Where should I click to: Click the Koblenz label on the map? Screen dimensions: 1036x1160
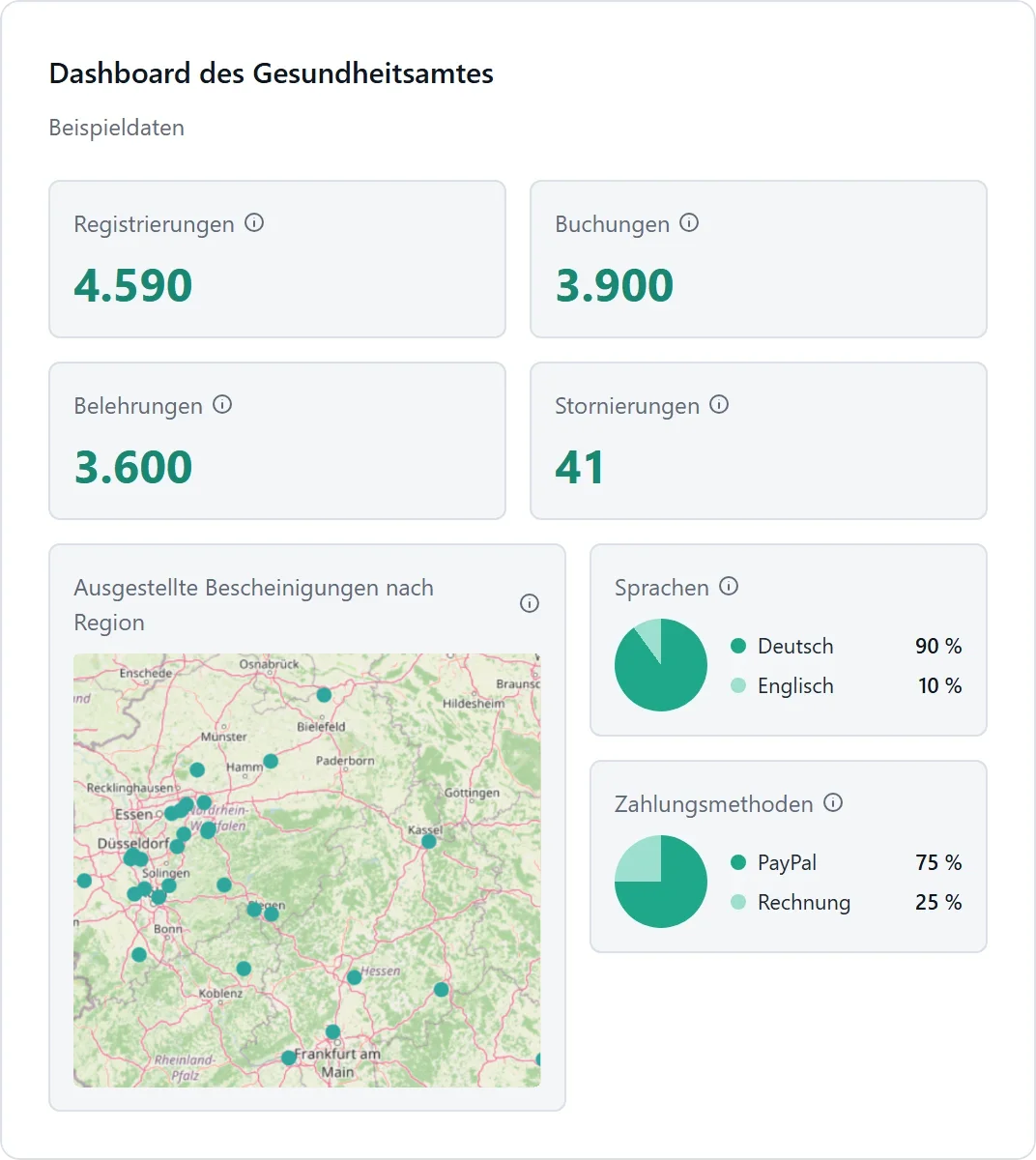click(220, 993)
